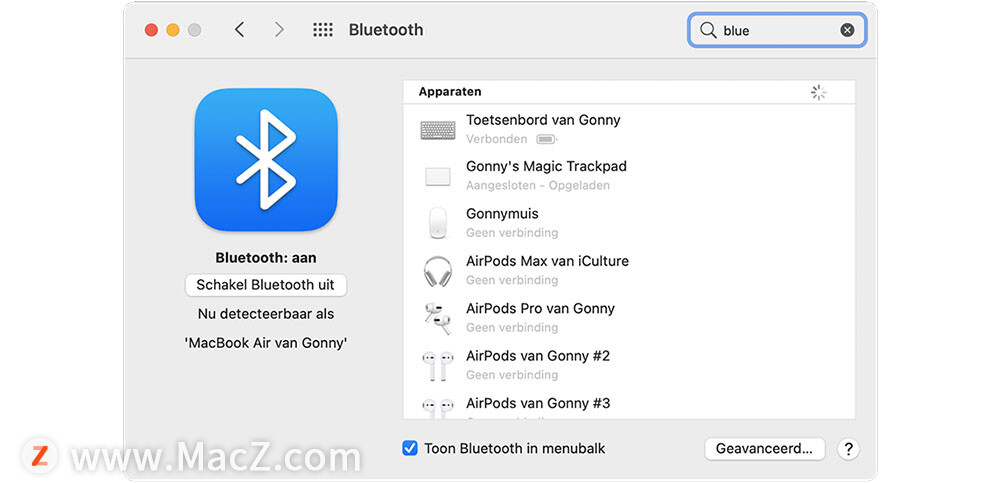Select the AirPods Pro device icon
Image resolution: width=1000 pixels, height=483 pixels.
coord(437,318)
